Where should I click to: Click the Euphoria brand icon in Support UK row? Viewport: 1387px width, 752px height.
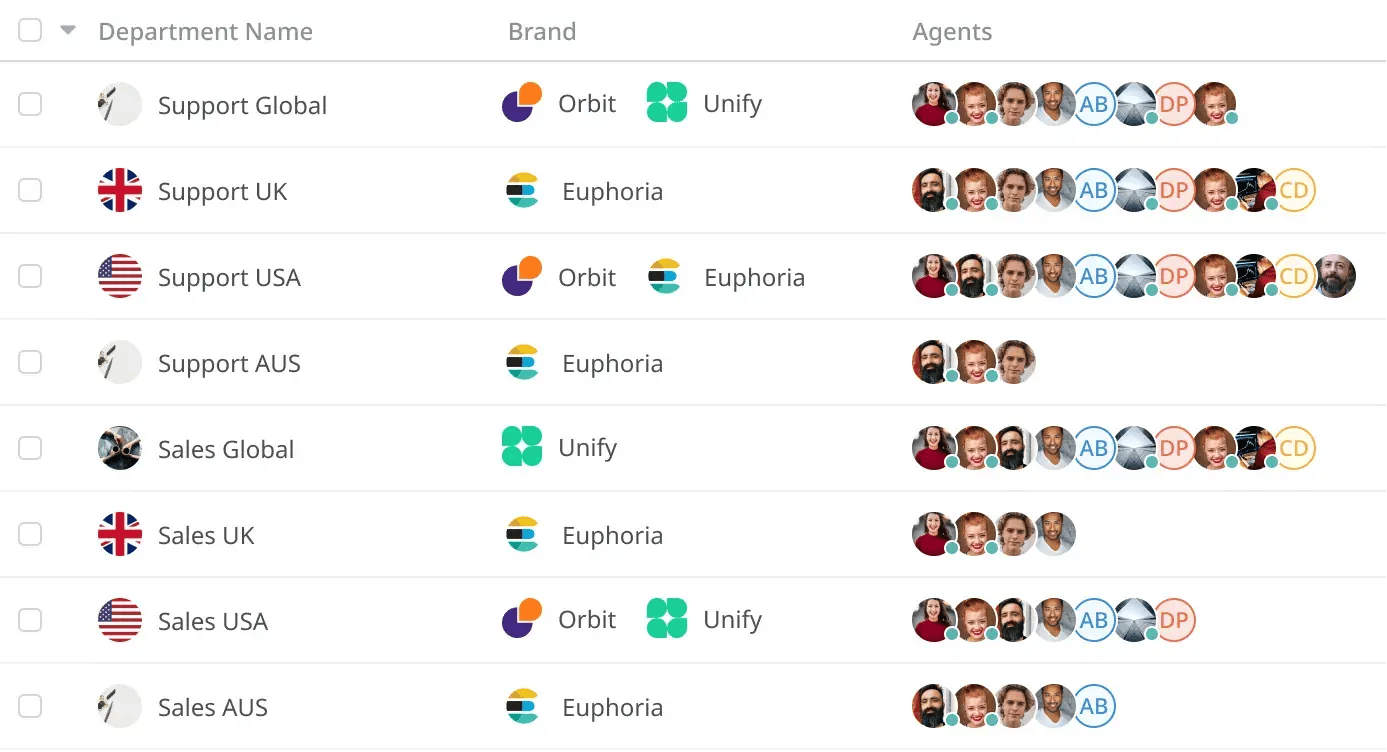[x=522, y=190]
